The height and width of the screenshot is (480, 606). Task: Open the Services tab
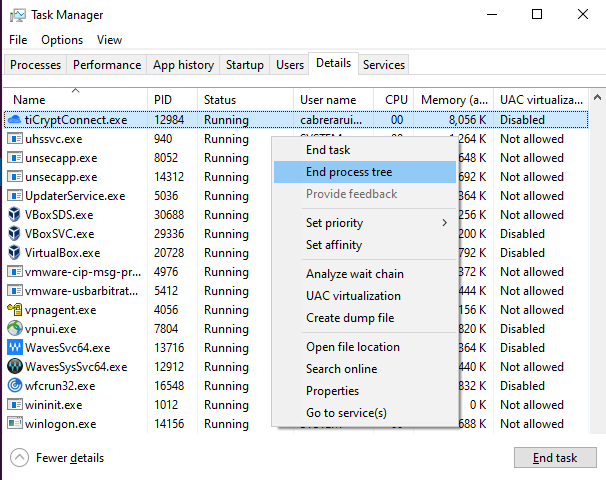[384, 65]
